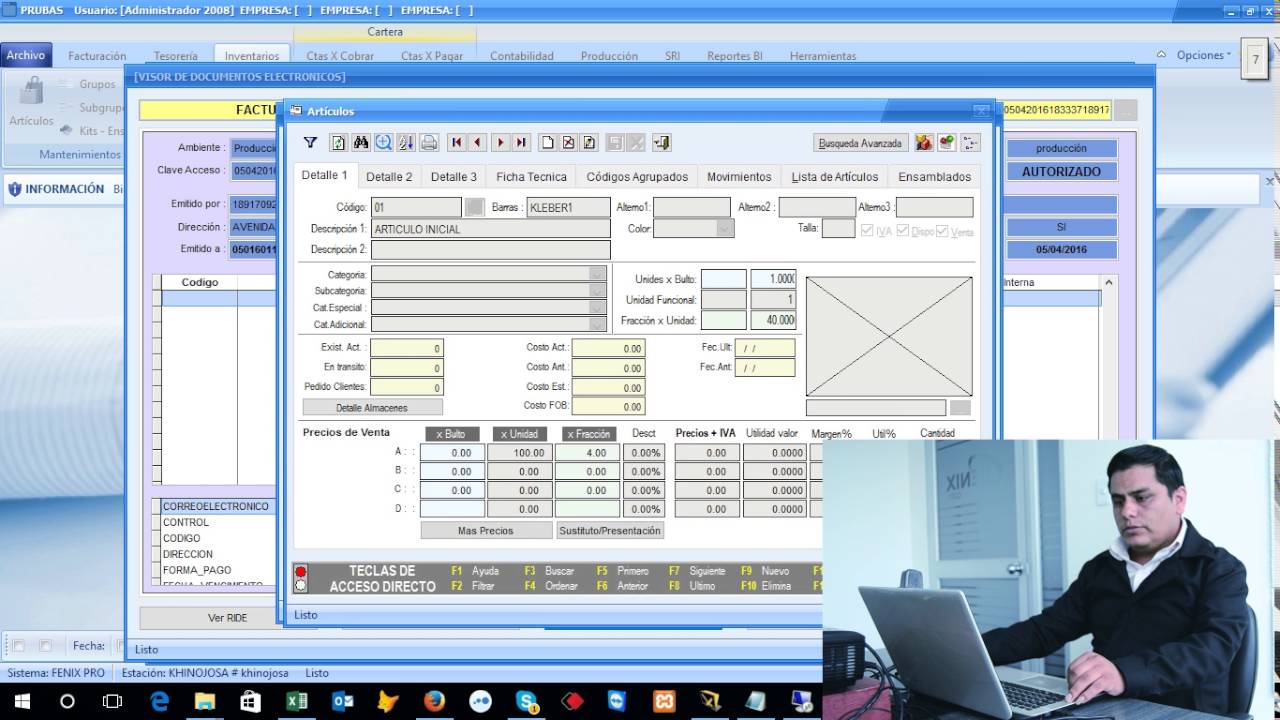This screenshot has height=720, width=1280.
Task: Click the Mas Precios button
Action: click(x=486, y=531)
